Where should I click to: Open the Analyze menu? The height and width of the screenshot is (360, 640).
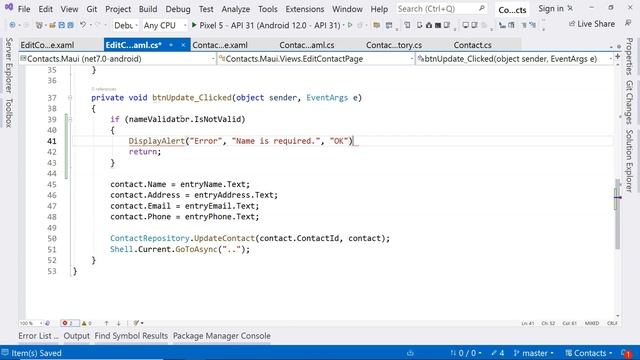click(236, 9)
